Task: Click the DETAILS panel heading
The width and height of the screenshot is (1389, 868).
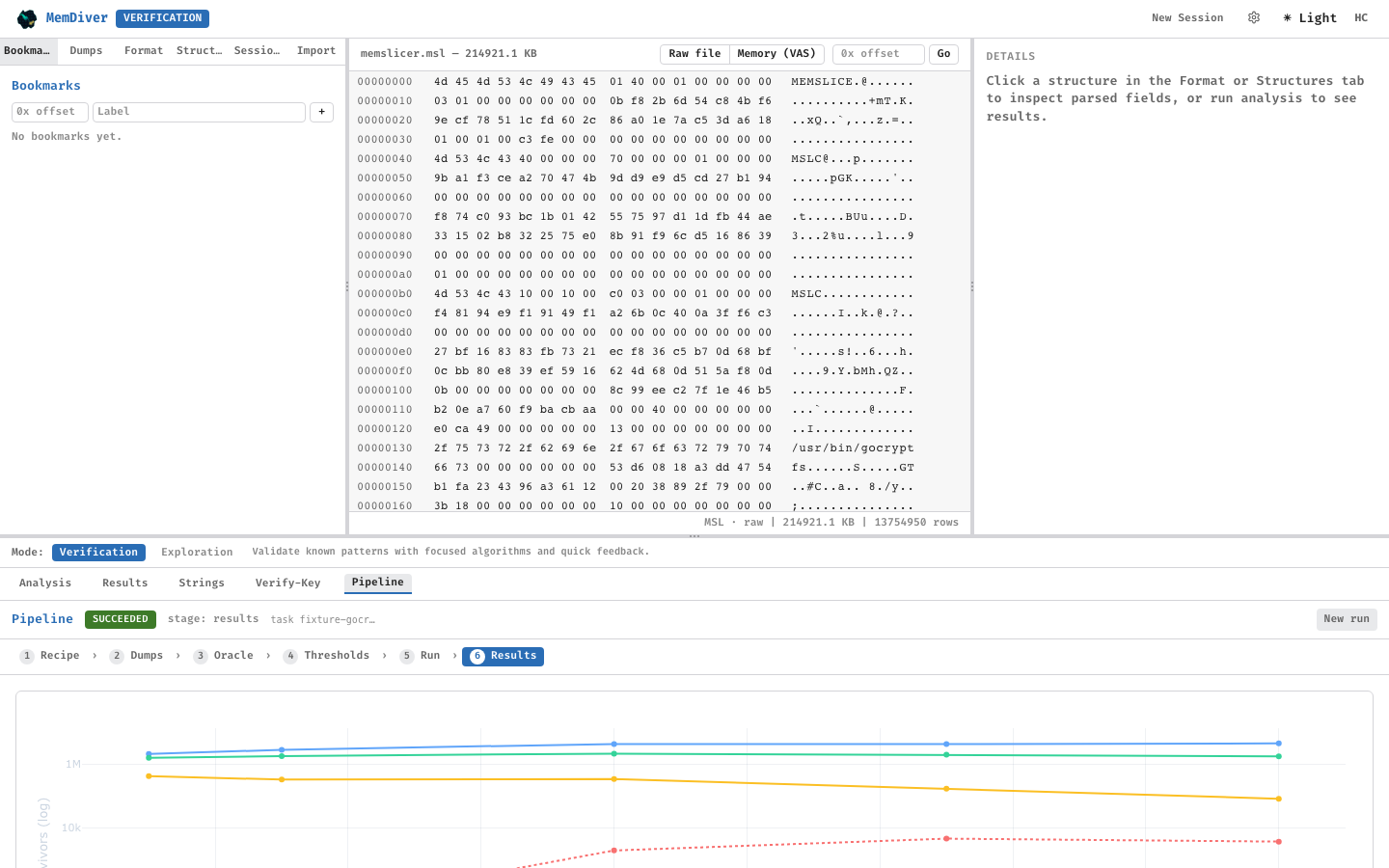Action: click(1011, 57)
